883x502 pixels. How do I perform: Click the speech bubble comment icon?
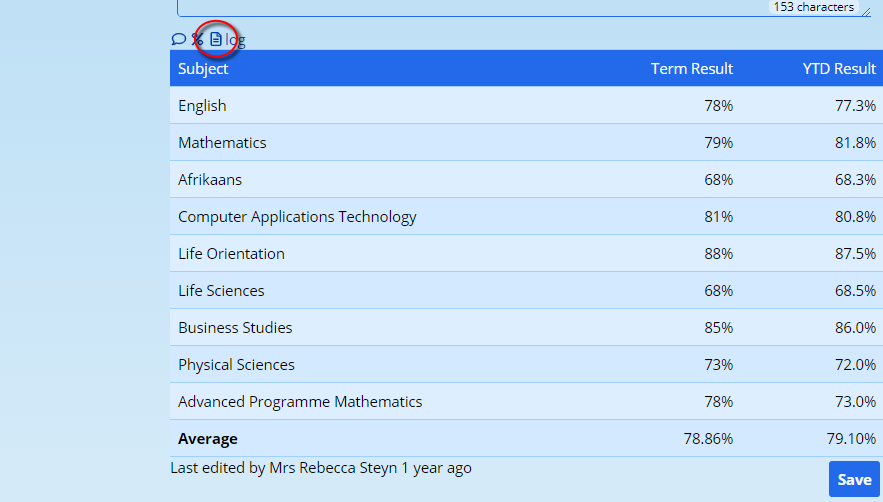[x=178, y=40]
